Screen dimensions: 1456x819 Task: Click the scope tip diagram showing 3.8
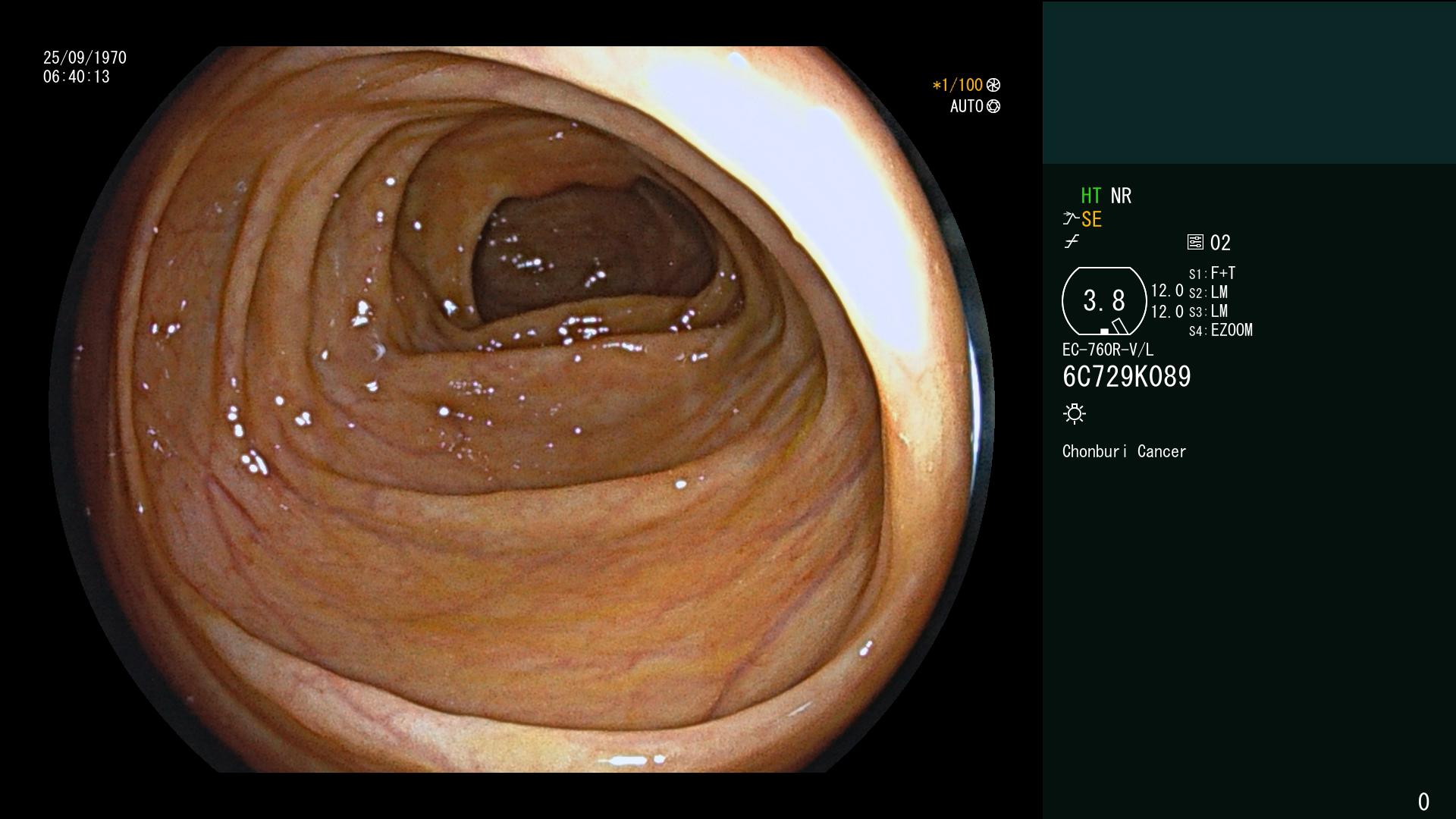pos(1104,301)
